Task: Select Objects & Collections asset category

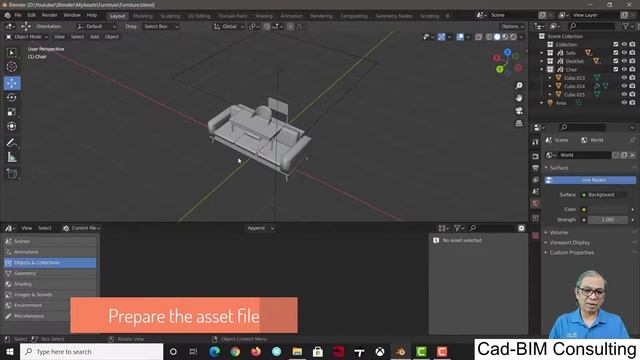Action: (50, 263)
